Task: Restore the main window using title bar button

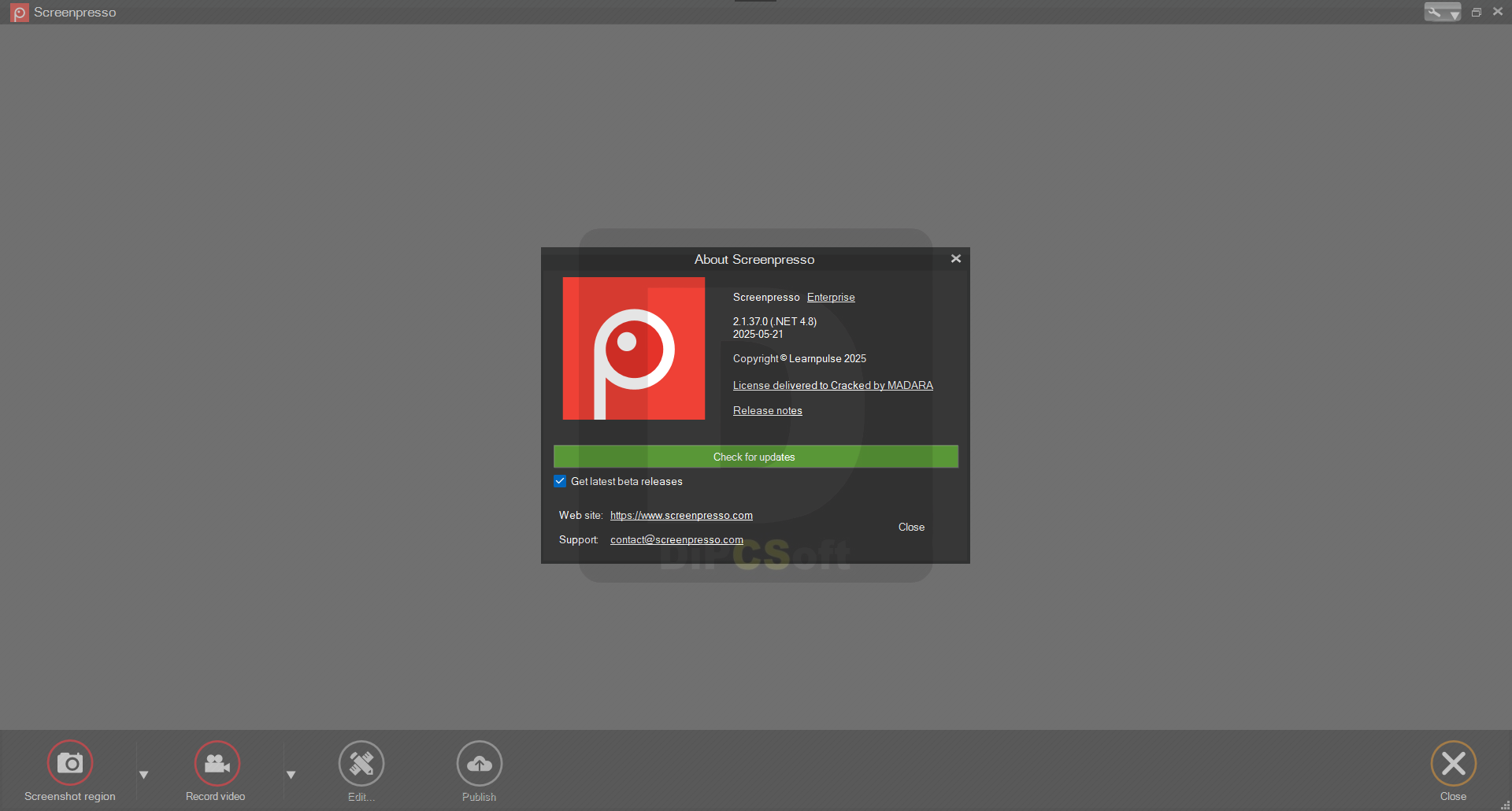Action: coord(1477,12)
